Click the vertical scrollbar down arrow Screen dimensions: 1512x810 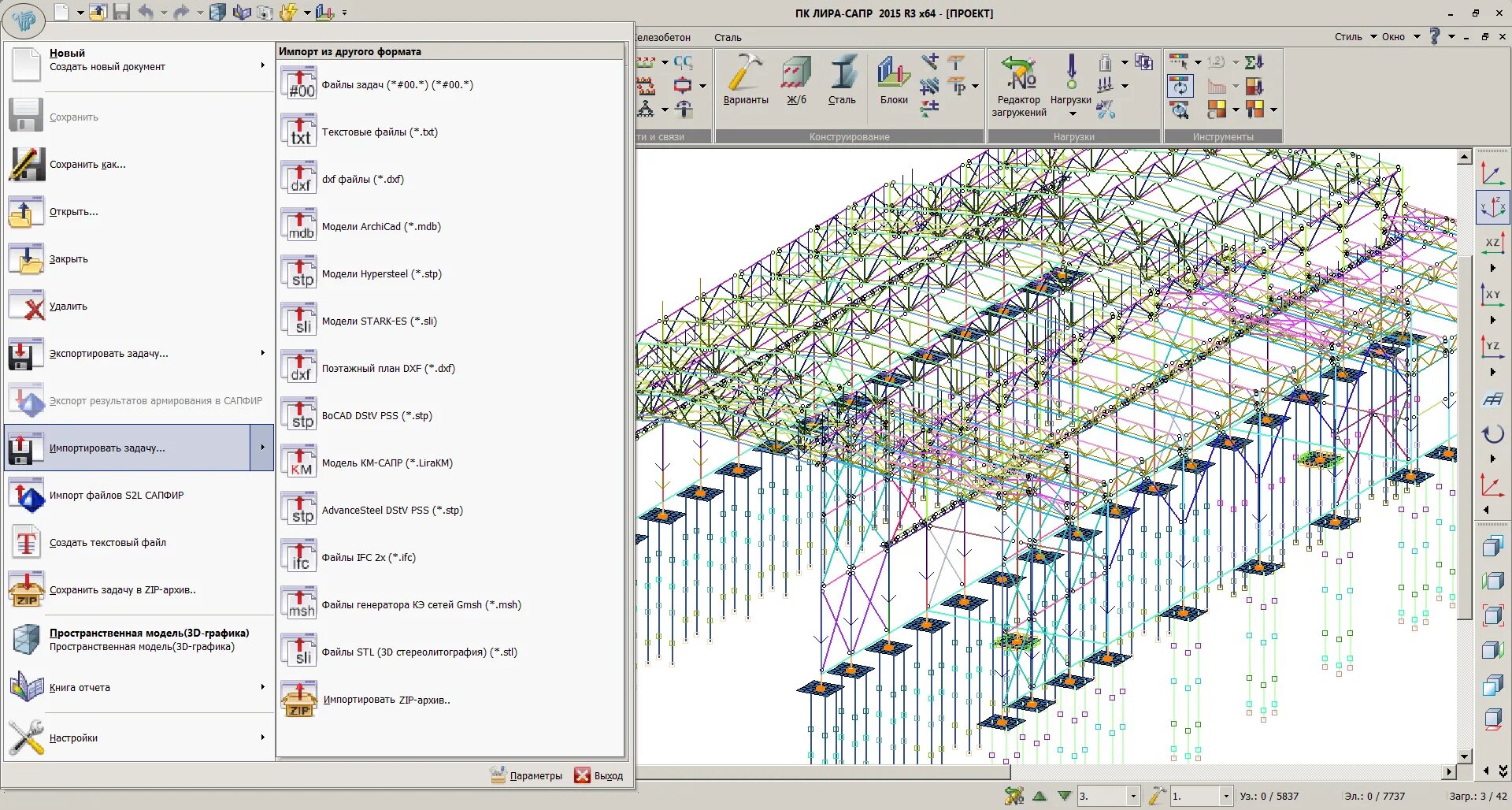[x=1464, y=756]
